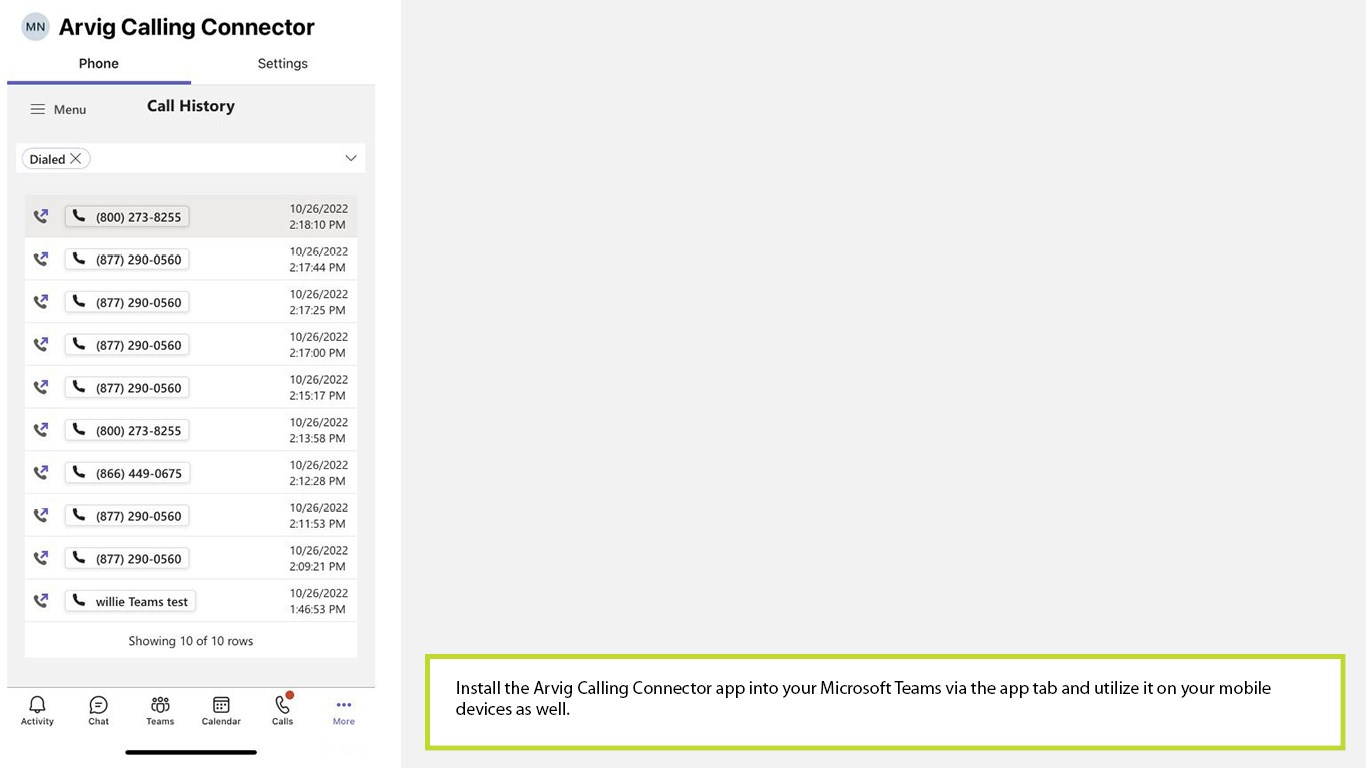Open More in the bottom bar

tap(344, 711)
